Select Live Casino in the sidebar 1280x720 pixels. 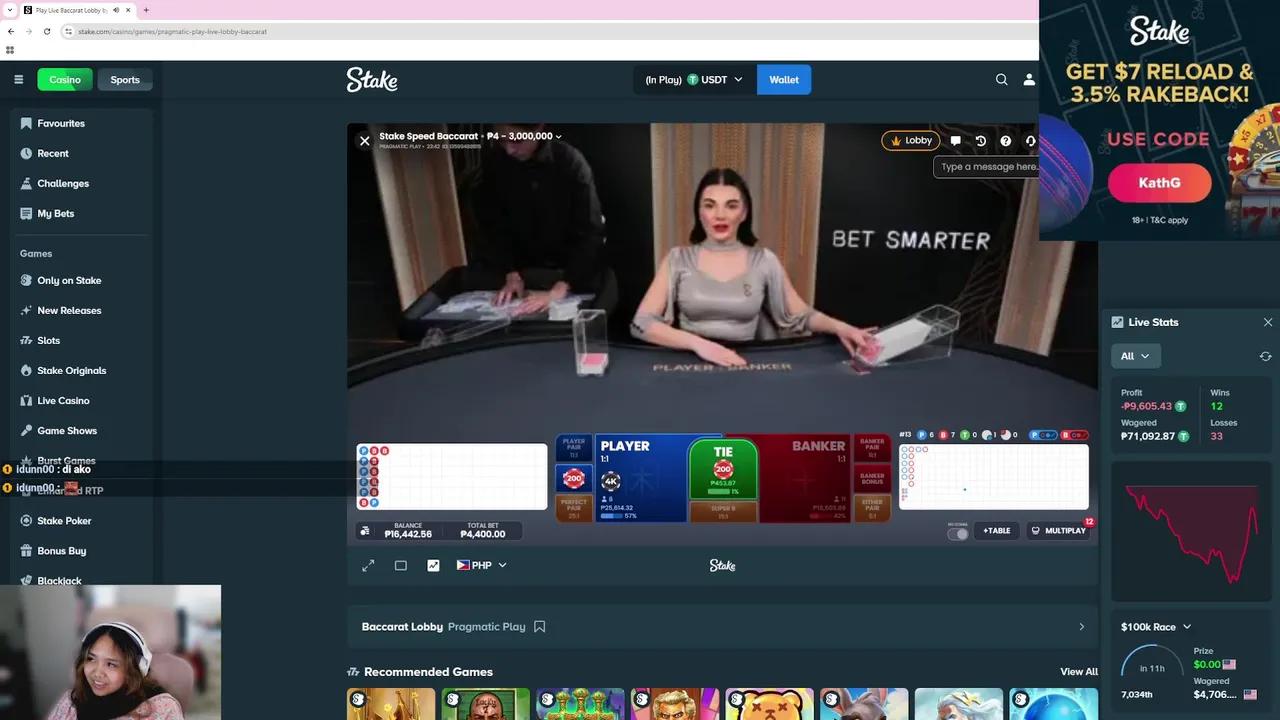point(63,400)
